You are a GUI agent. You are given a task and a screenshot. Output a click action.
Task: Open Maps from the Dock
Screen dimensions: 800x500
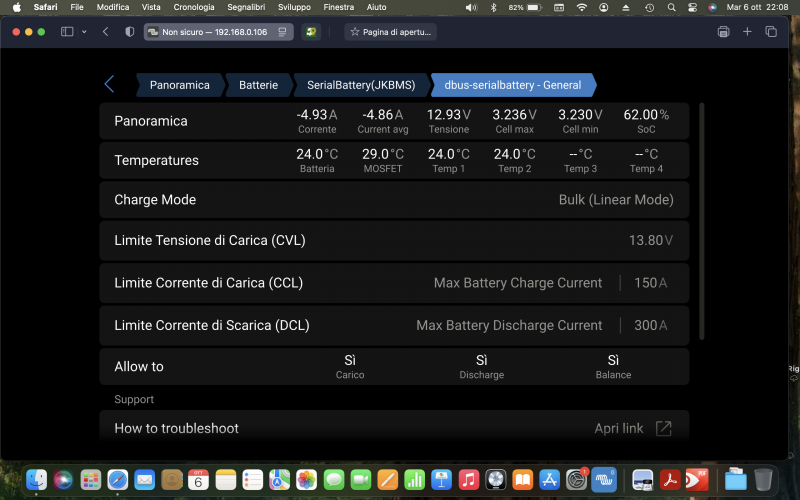pos(280,480)
